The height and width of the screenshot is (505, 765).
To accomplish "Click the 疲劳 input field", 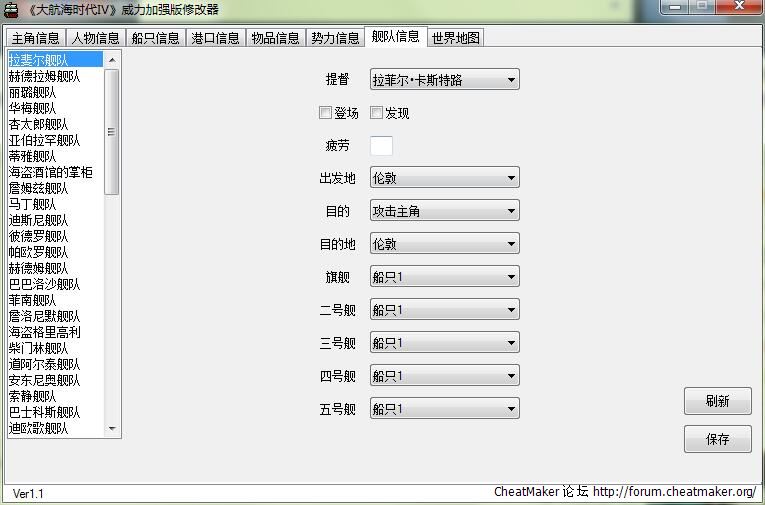I will click(382, 145).
